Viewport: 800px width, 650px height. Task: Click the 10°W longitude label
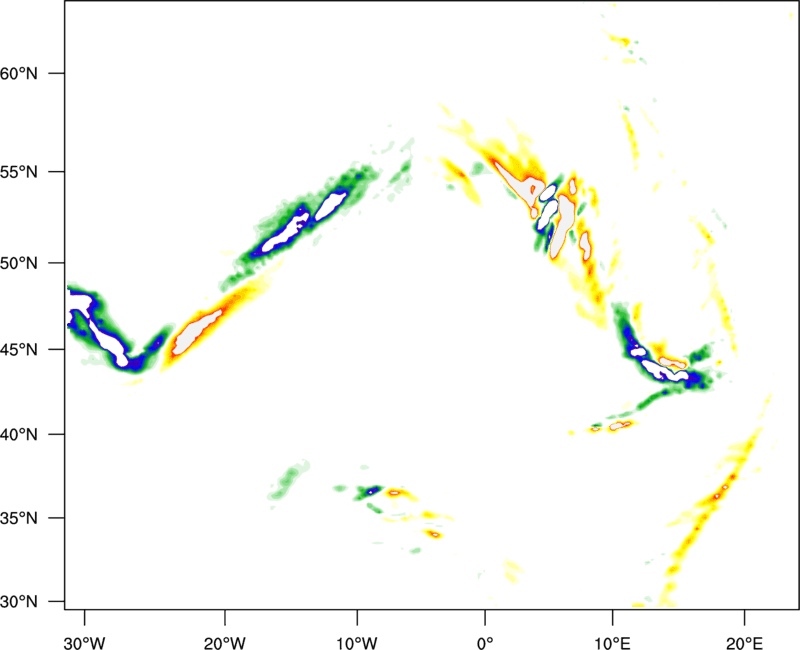(x=357, y=643)
